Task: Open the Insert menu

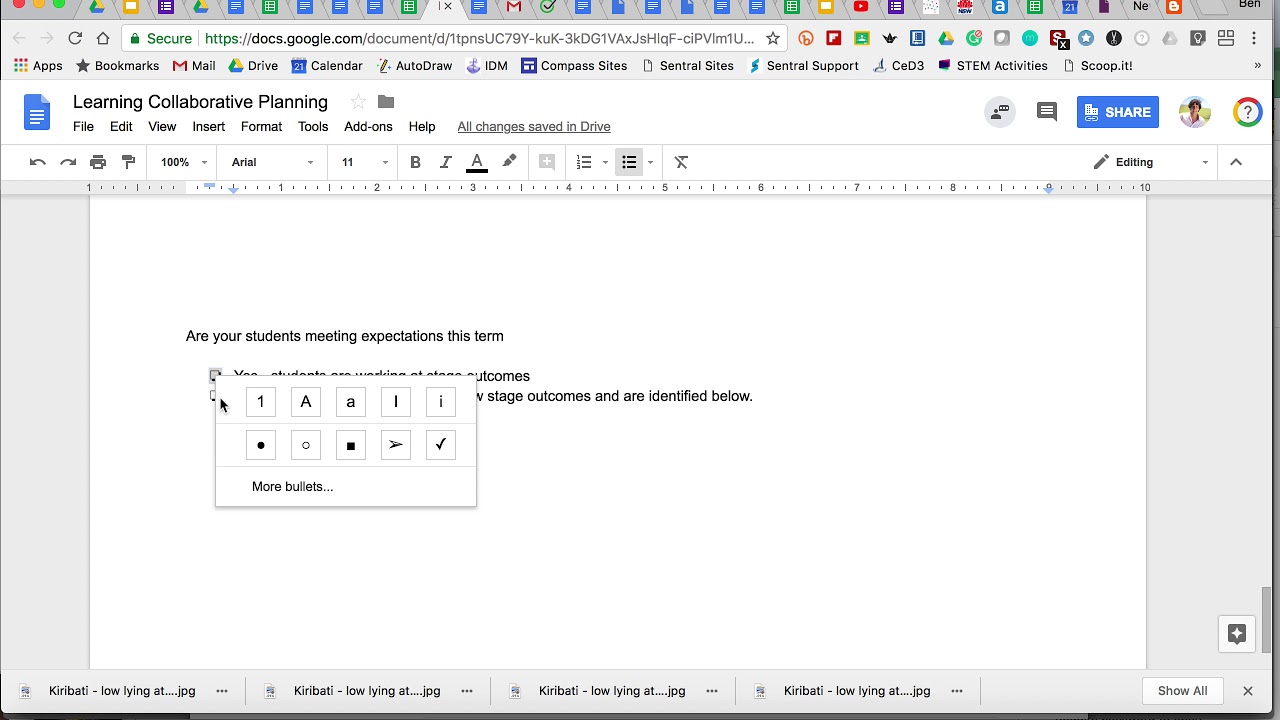Action: [208, 127]
